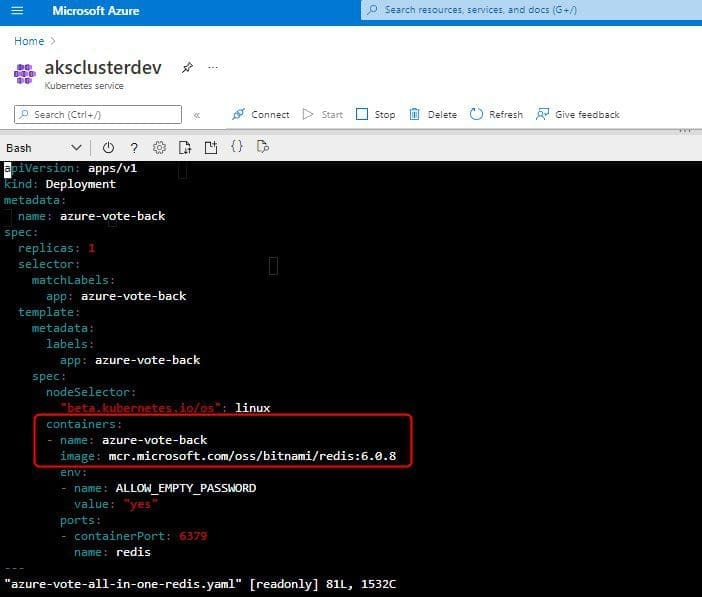Delete the Kubernetes cluster
702x597 pixels.
click(x=433, y=114)
